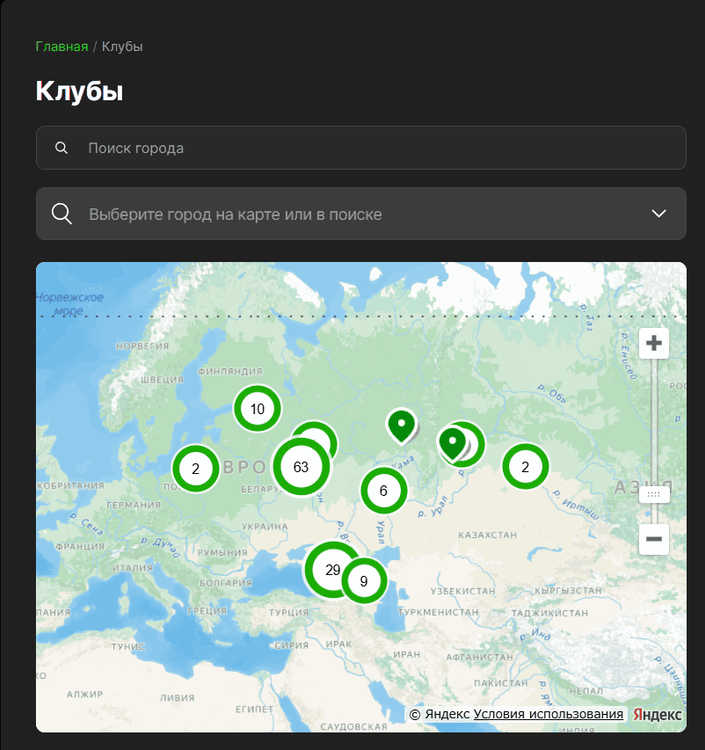Image resolution: width=705 pixels, height=750 pixels.
Task: Click the small magnifier icon in city search
Action: tap(61, 148)
